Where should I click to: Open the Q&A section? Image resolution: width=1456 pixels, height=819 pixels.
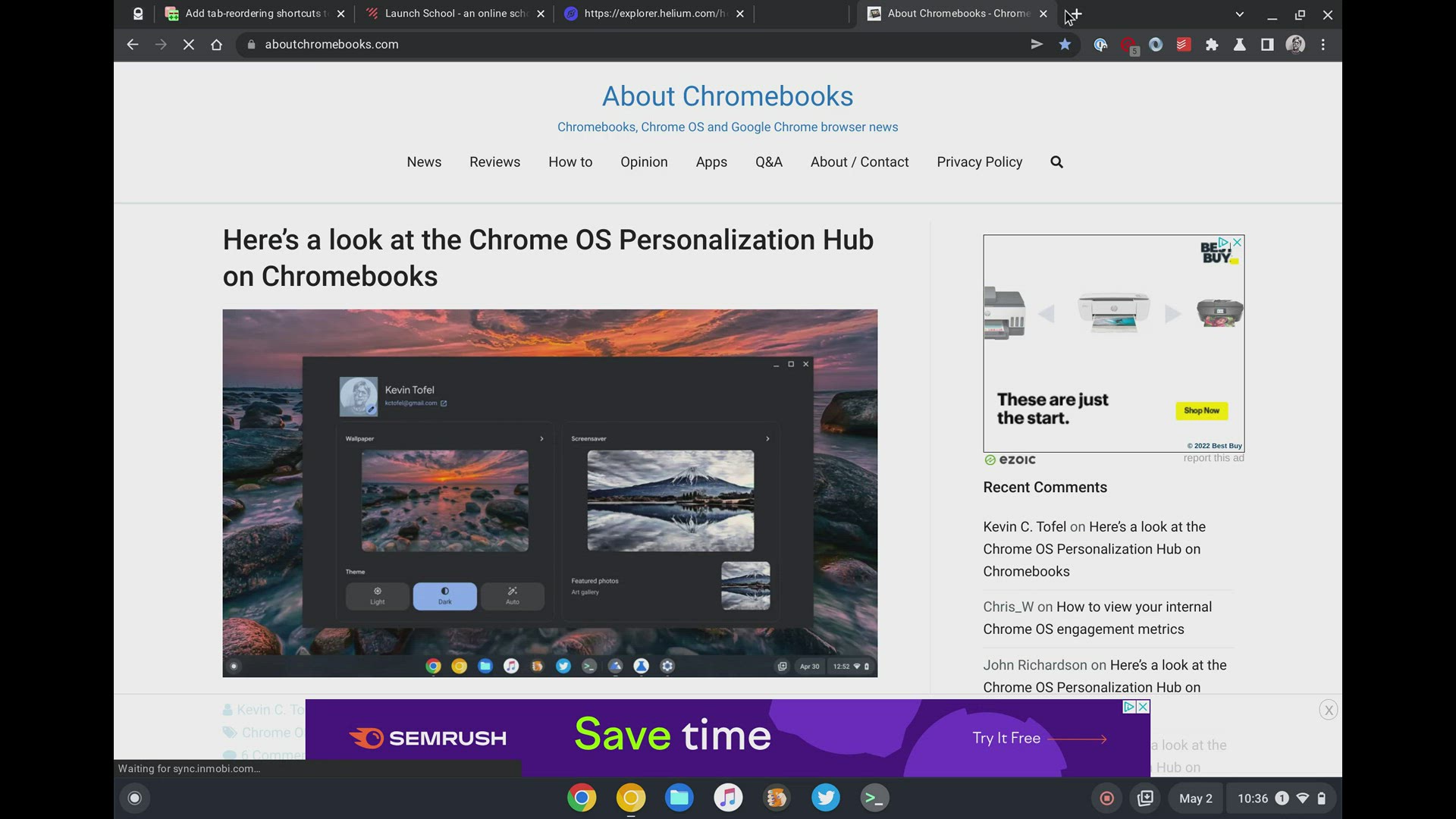[768, 162]
